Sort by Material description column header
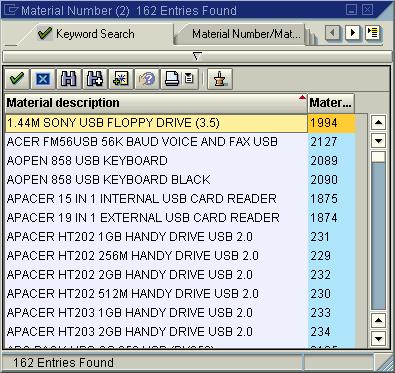Image resolution: width=395 pixels, height=373 pixels. point(156,103)
